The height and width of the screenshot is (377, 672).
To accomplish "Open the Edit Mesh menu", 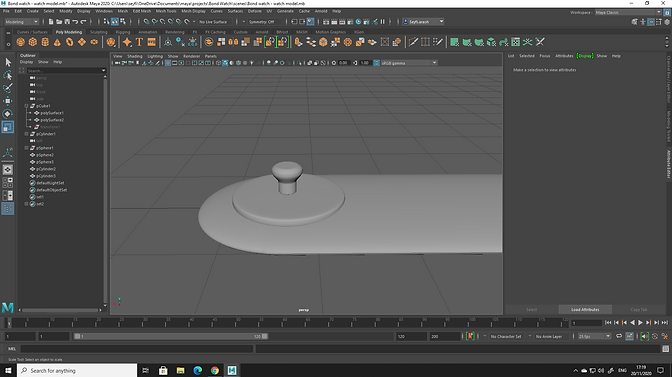I will pos(141,11).
